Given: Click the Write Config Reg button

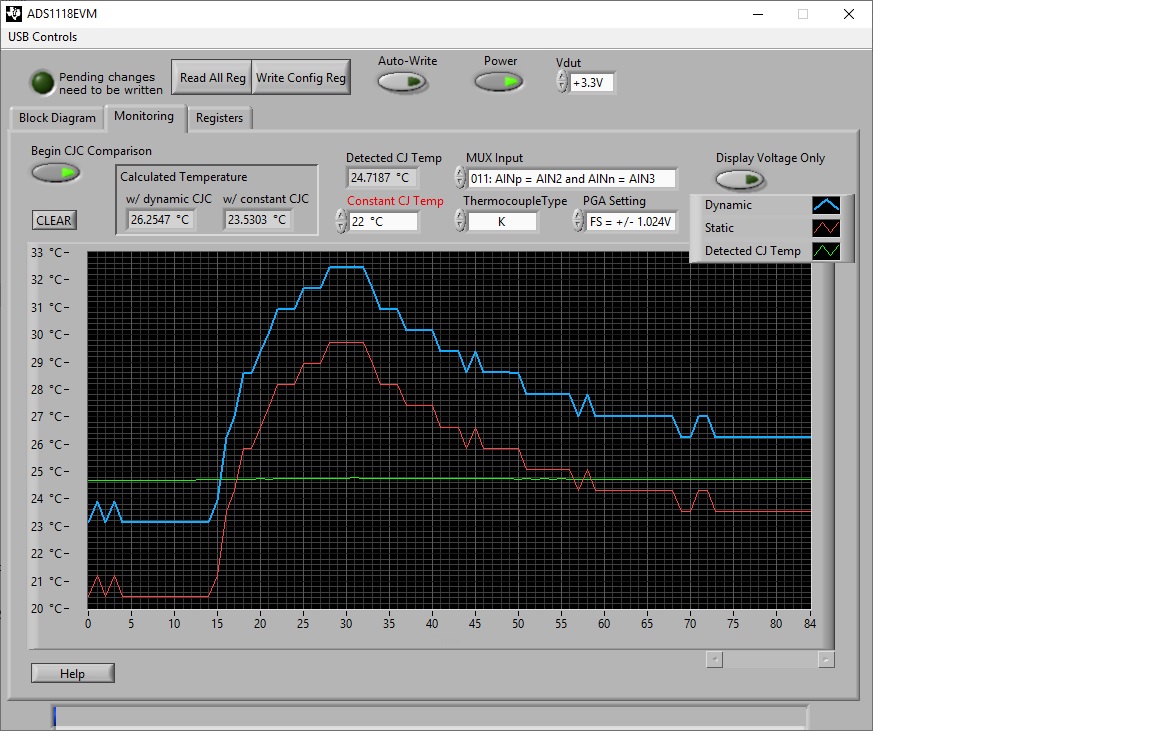Looking at the screenshot, I should [x=300, y=77].
